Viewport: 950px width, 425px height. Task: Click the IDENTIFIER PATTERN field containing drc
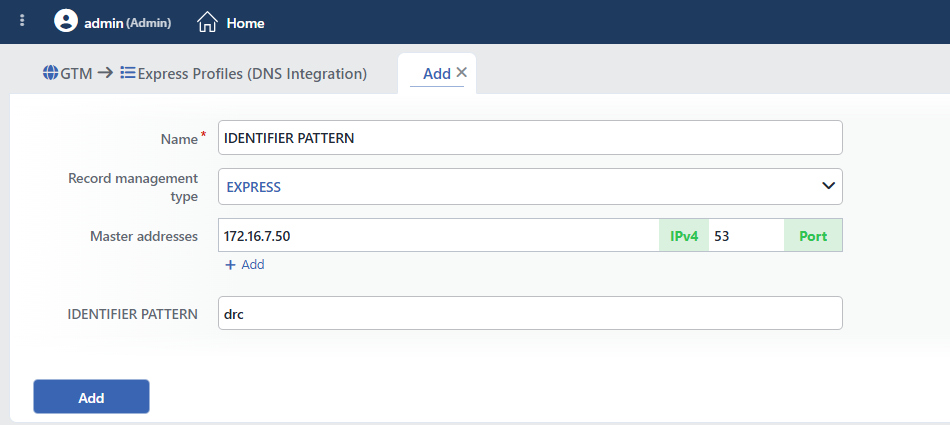(530, 313)
